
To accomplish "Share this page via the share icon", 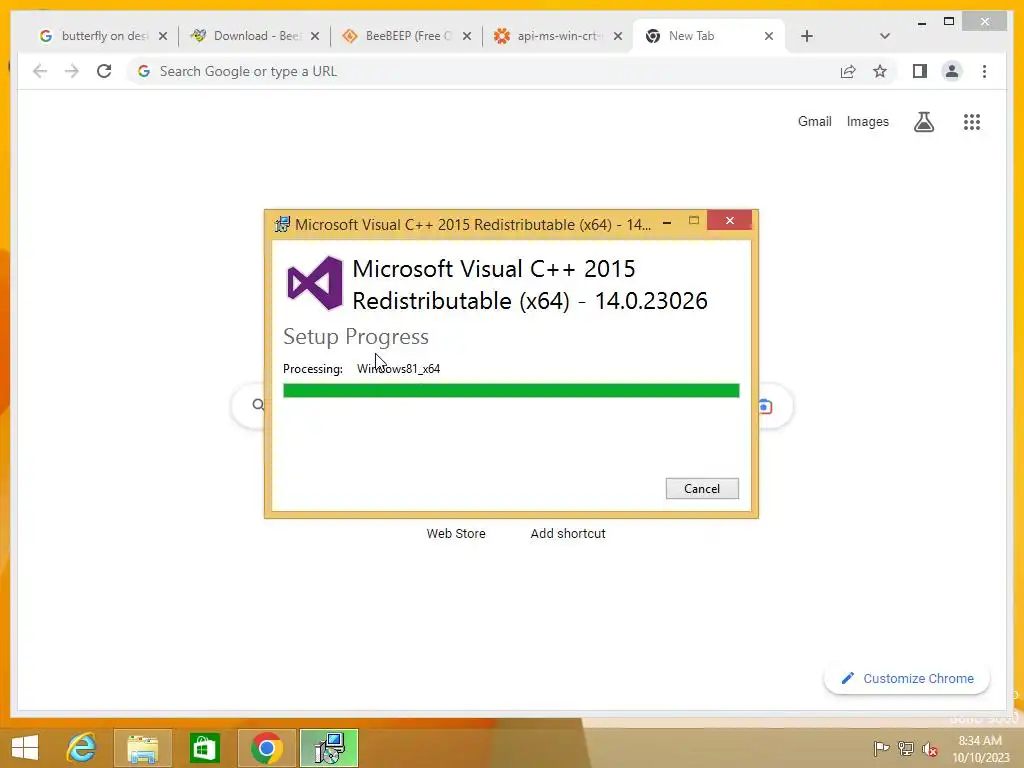I will click(848, 71).
